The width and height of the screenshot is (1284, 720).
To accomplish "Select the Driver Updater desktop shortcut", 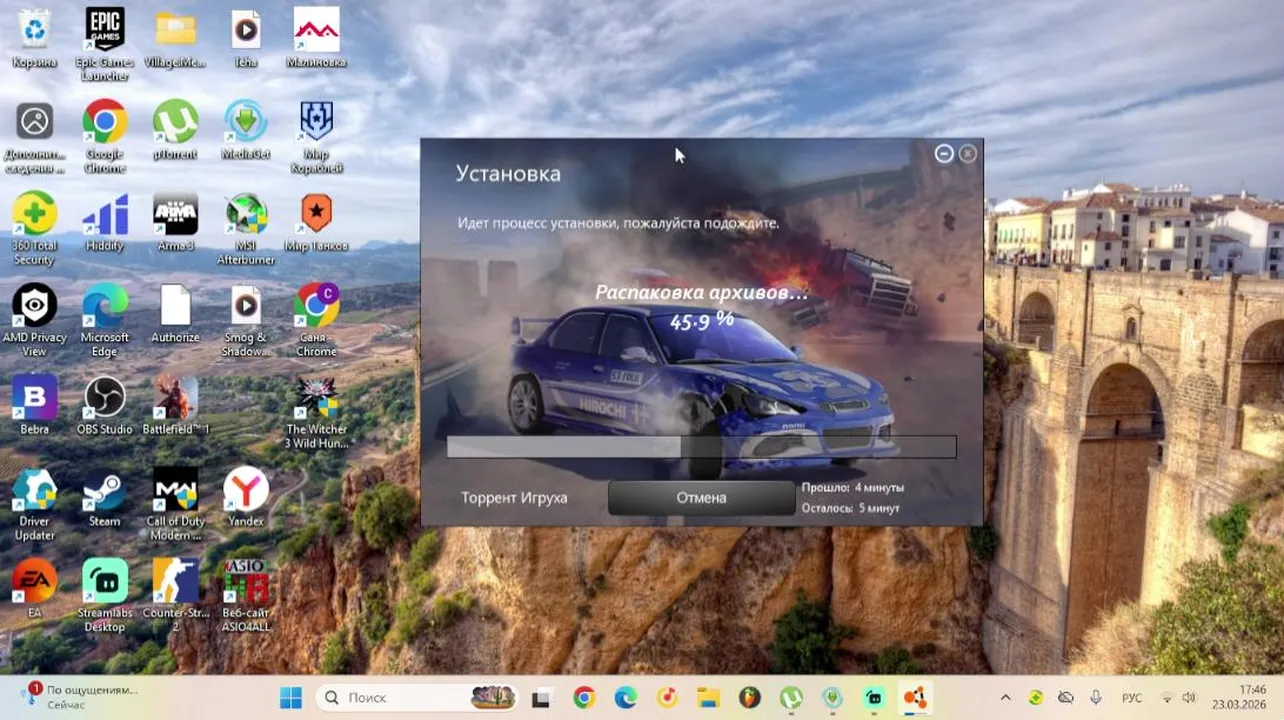I will [35, 504].
